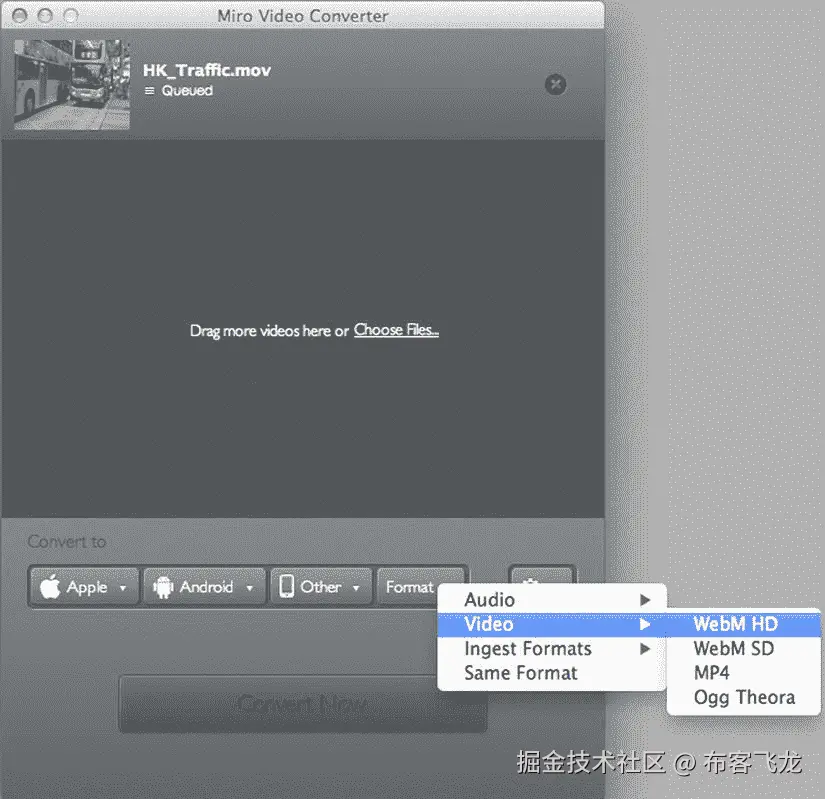Remove HK_Traffic.mov from the queue

point(555,85)
